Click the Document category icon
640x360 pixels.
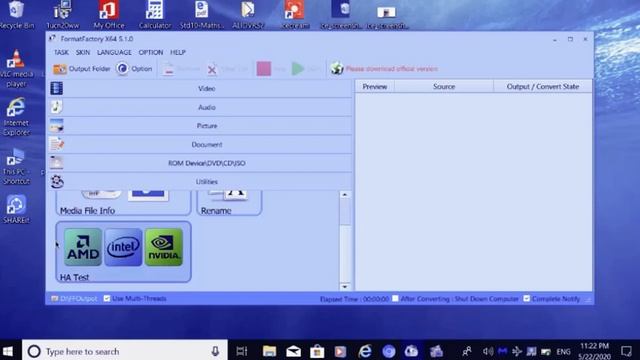coord(56,144)
